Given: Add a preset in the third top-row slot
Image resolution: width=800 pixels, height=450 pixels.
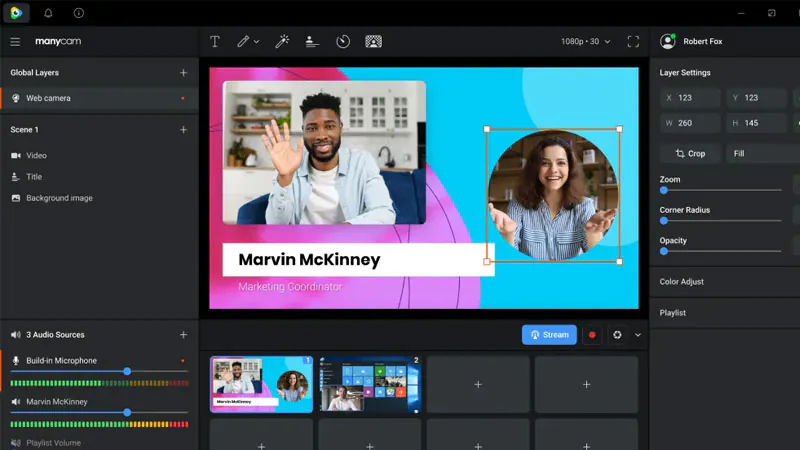Looking at the screenshot, I should click(x=478, y=384).
